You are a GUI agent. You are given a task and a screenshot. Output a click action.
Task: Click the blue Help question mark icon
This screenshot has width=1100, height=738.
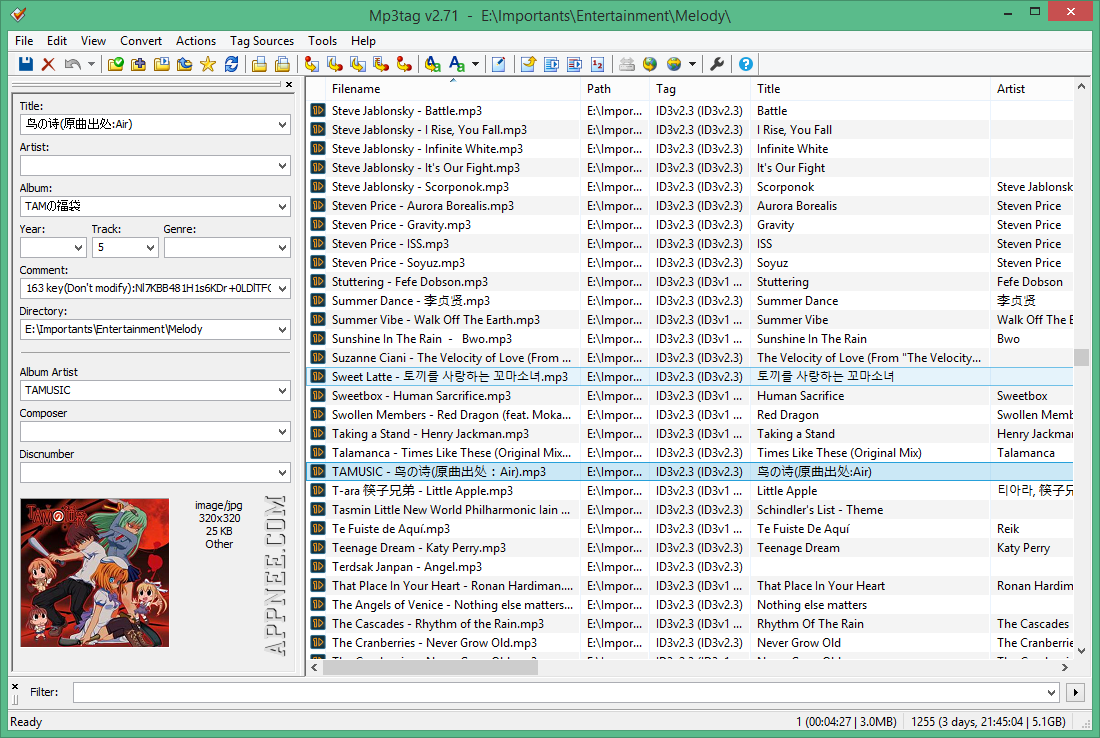pos(746,64)
